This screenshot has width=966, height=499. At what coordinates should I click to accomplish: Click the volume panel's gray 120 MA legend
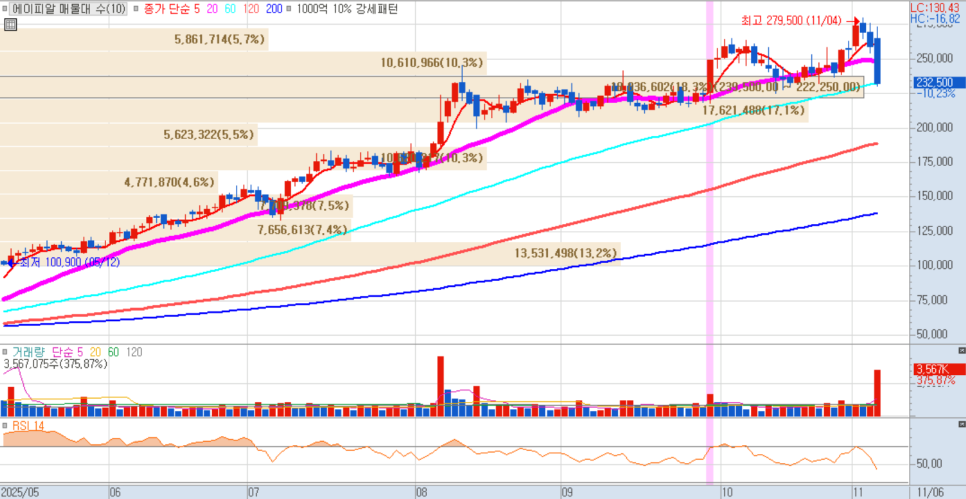click(134, 352)
